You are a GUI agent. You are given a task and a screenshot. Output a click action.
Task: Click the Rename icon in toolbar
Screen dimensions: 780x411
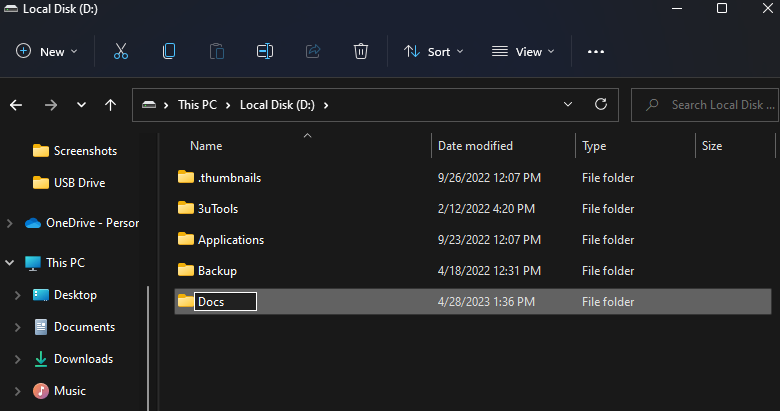pyautogui.click(x=265, y=51)
